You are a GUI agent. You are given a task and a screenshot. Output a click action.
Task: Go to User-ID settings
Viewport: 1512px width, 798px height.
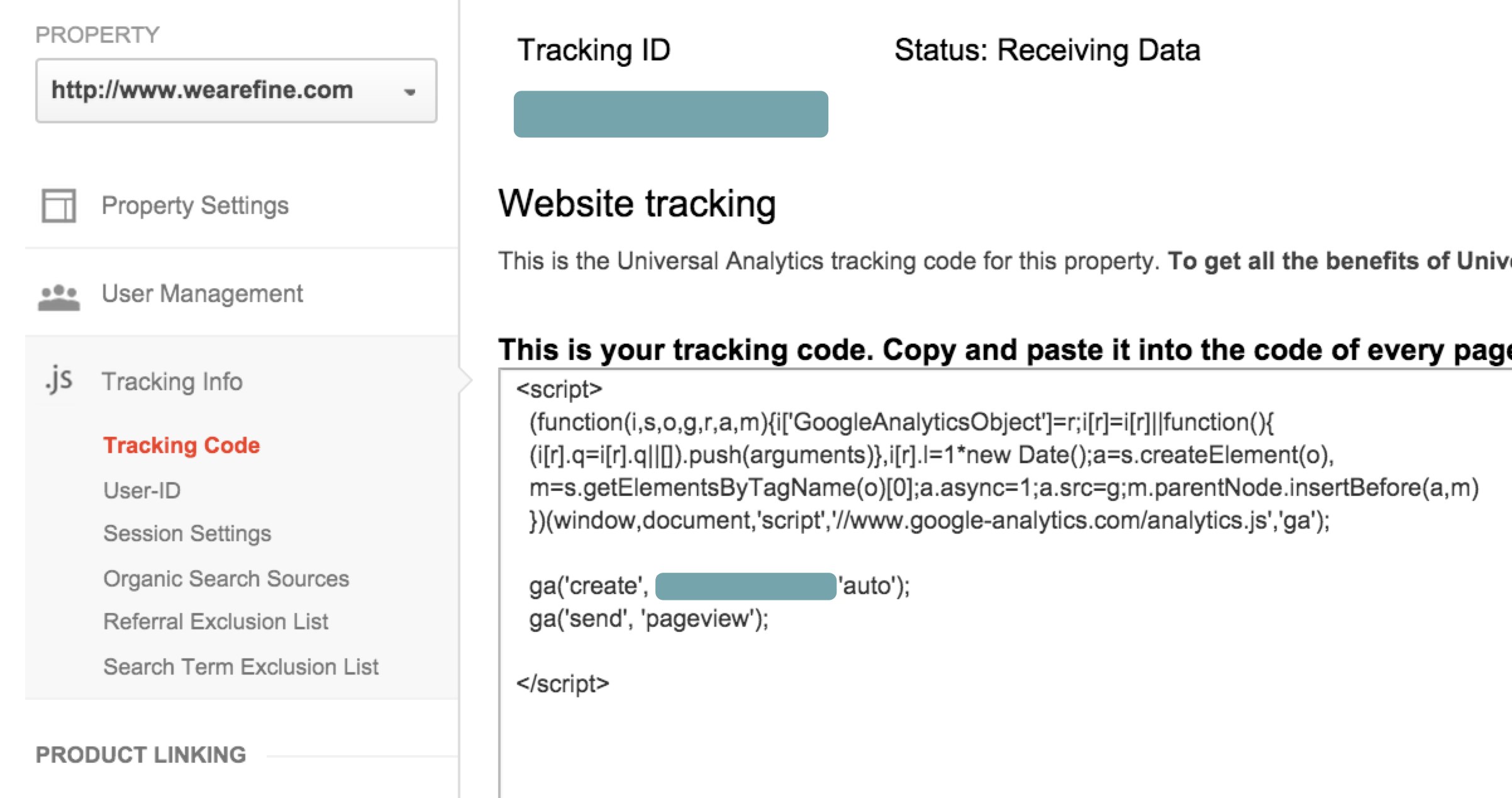click(x=142, y=490)
